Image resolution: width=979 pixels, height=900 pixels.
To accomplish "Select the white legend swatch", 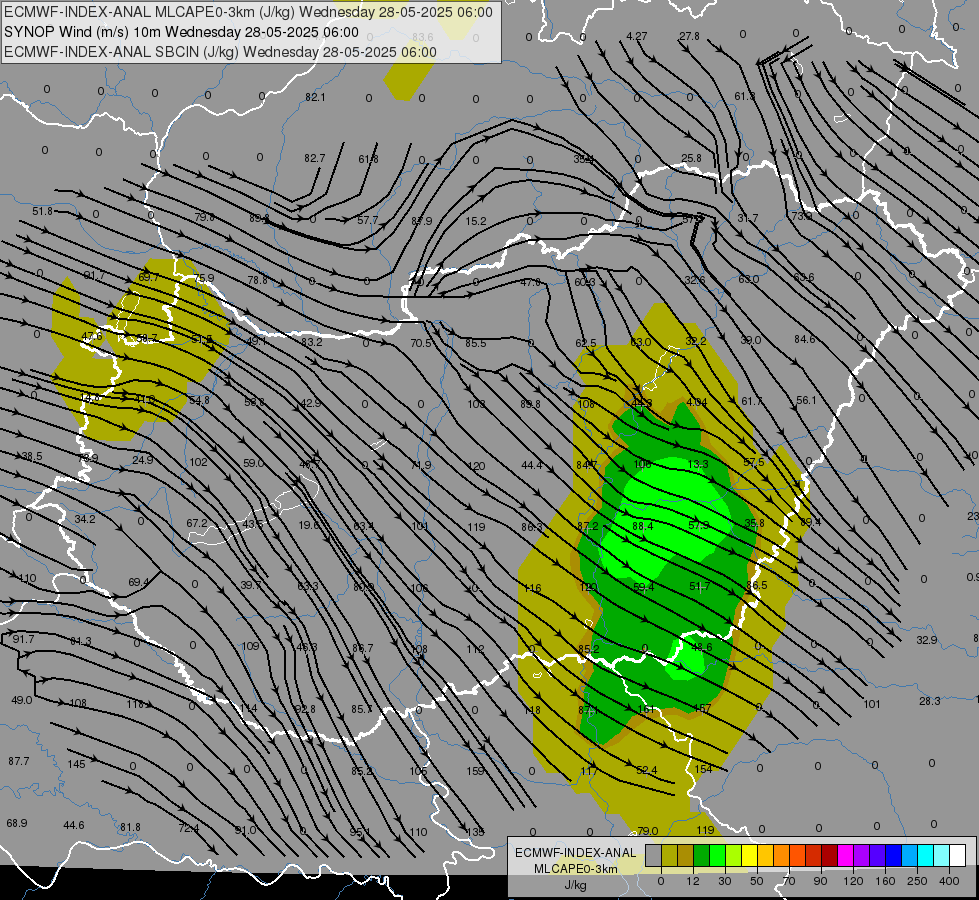I will [957, 855].
